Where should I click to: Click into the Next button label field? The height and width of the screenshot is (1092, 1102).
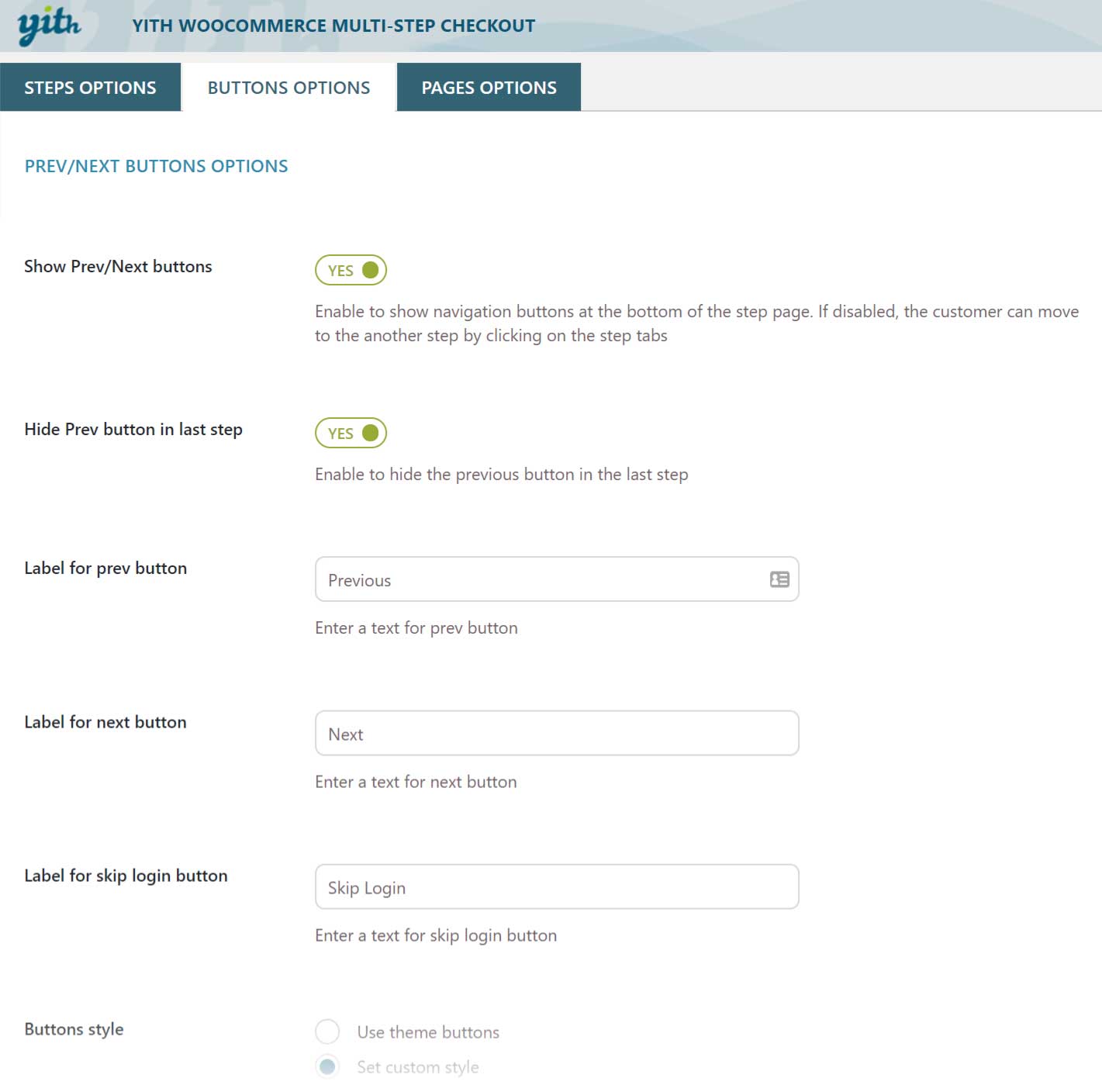[556, 734]
